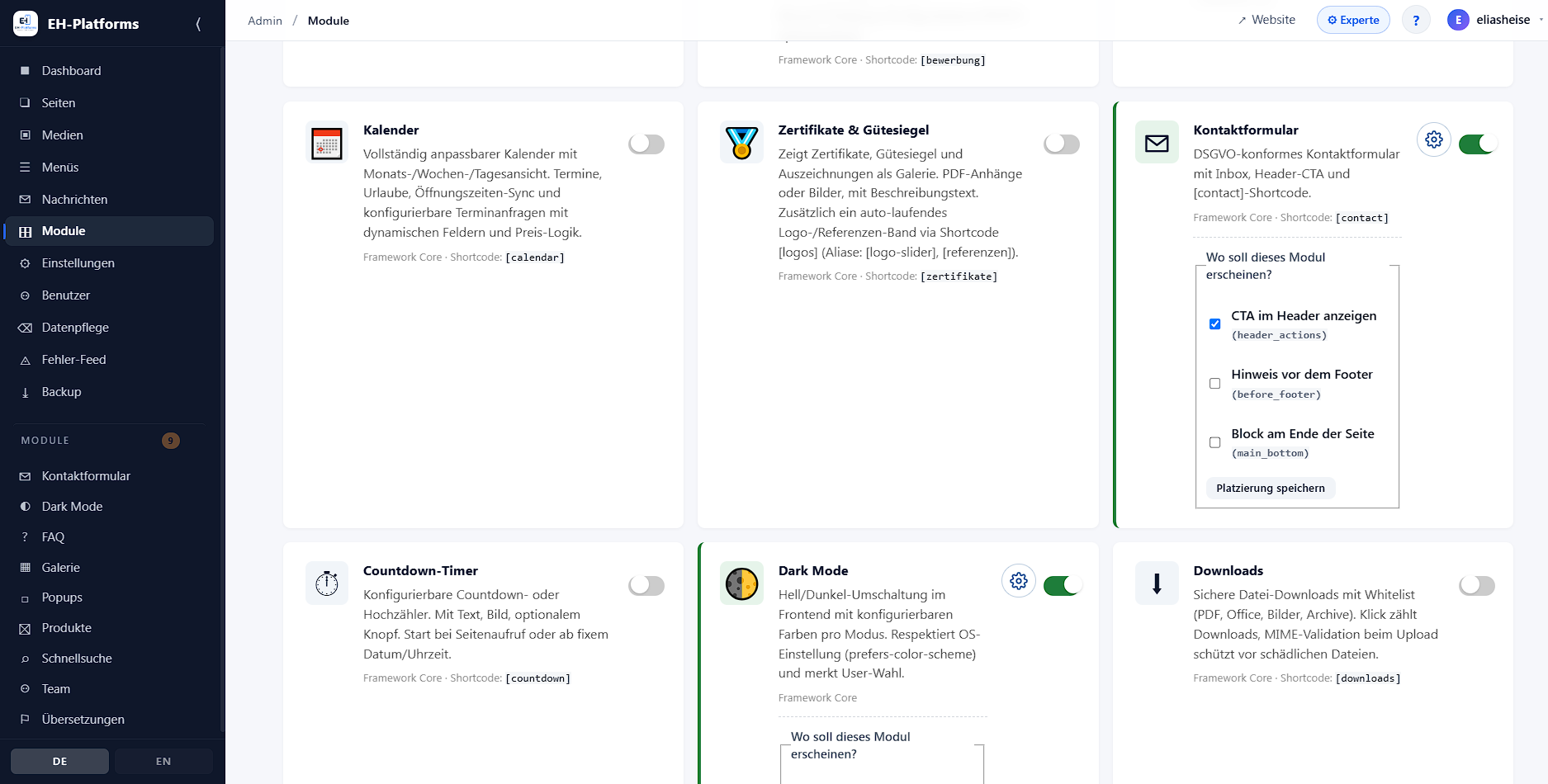Click the Downloads arrow icon
Viewport: 1548px width, 784px height.
click(x=1157, y=583)
